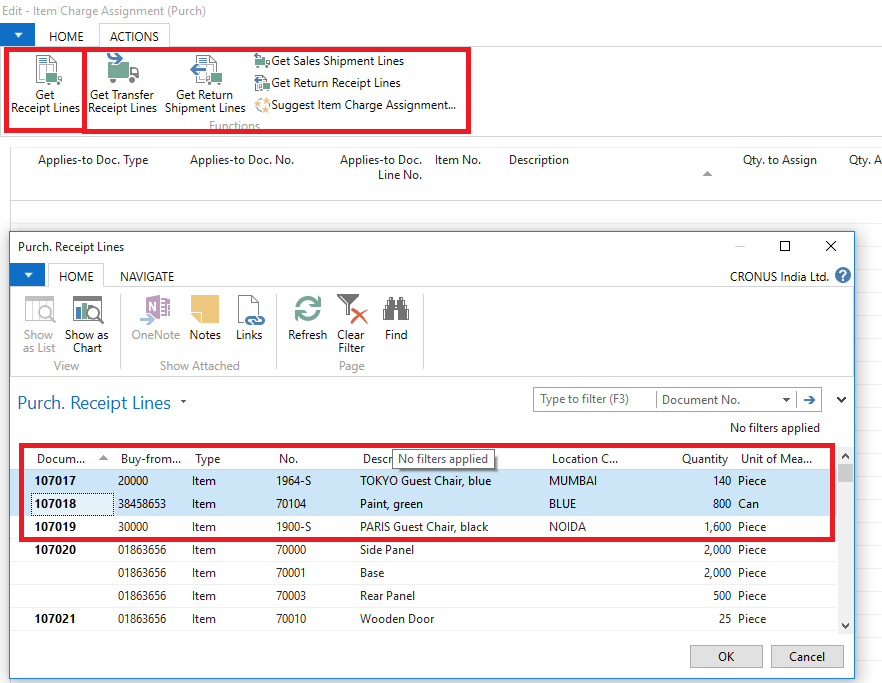Click PARIS Guest Chair, black description
The width and height of the screenshot is (882, 683).
(424, 527)
